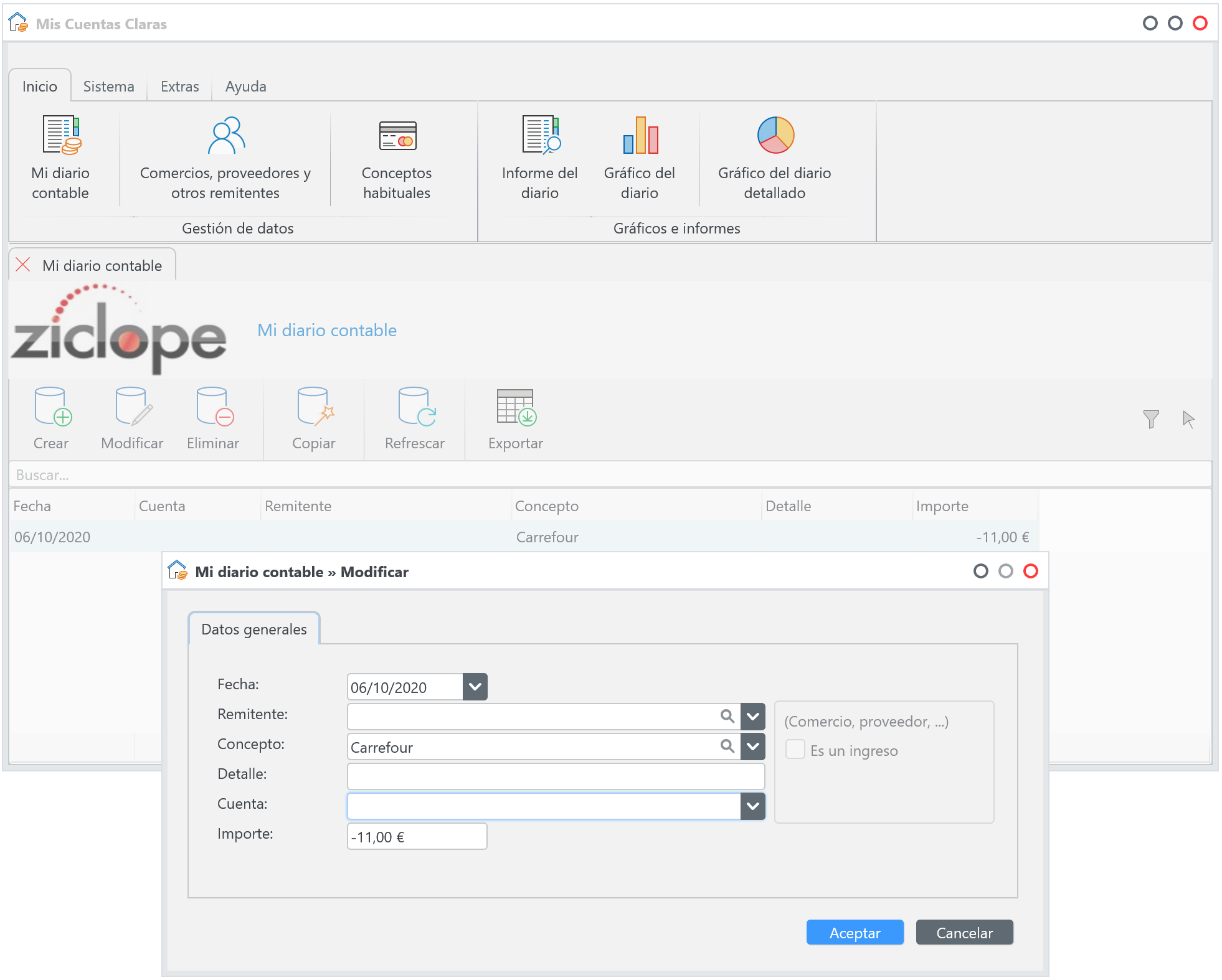Open Conceptos habituales from ribbon

pyautogui.click(x=397, y=136)
